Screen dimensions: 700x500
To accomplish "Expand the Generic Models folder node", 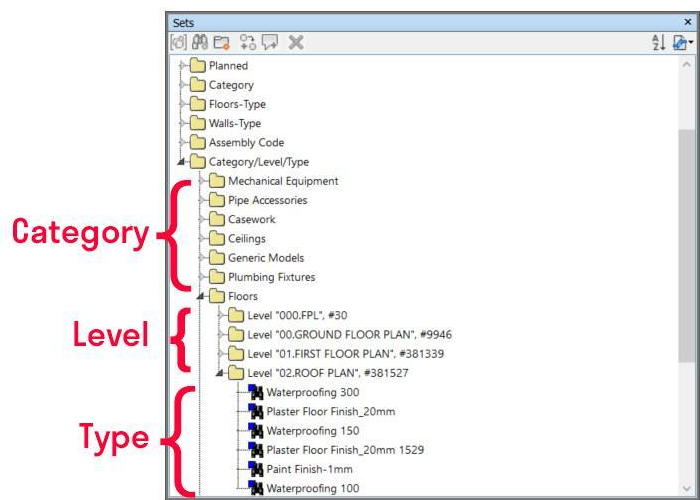I will click(x=201, y=258).
